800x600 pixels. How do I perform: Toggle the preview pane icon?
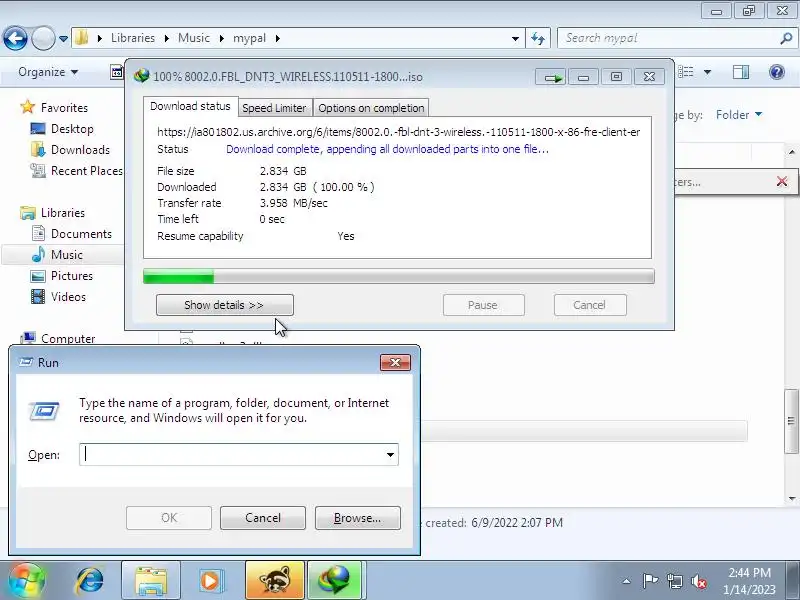pyautogui.click(x=740, y=72)
